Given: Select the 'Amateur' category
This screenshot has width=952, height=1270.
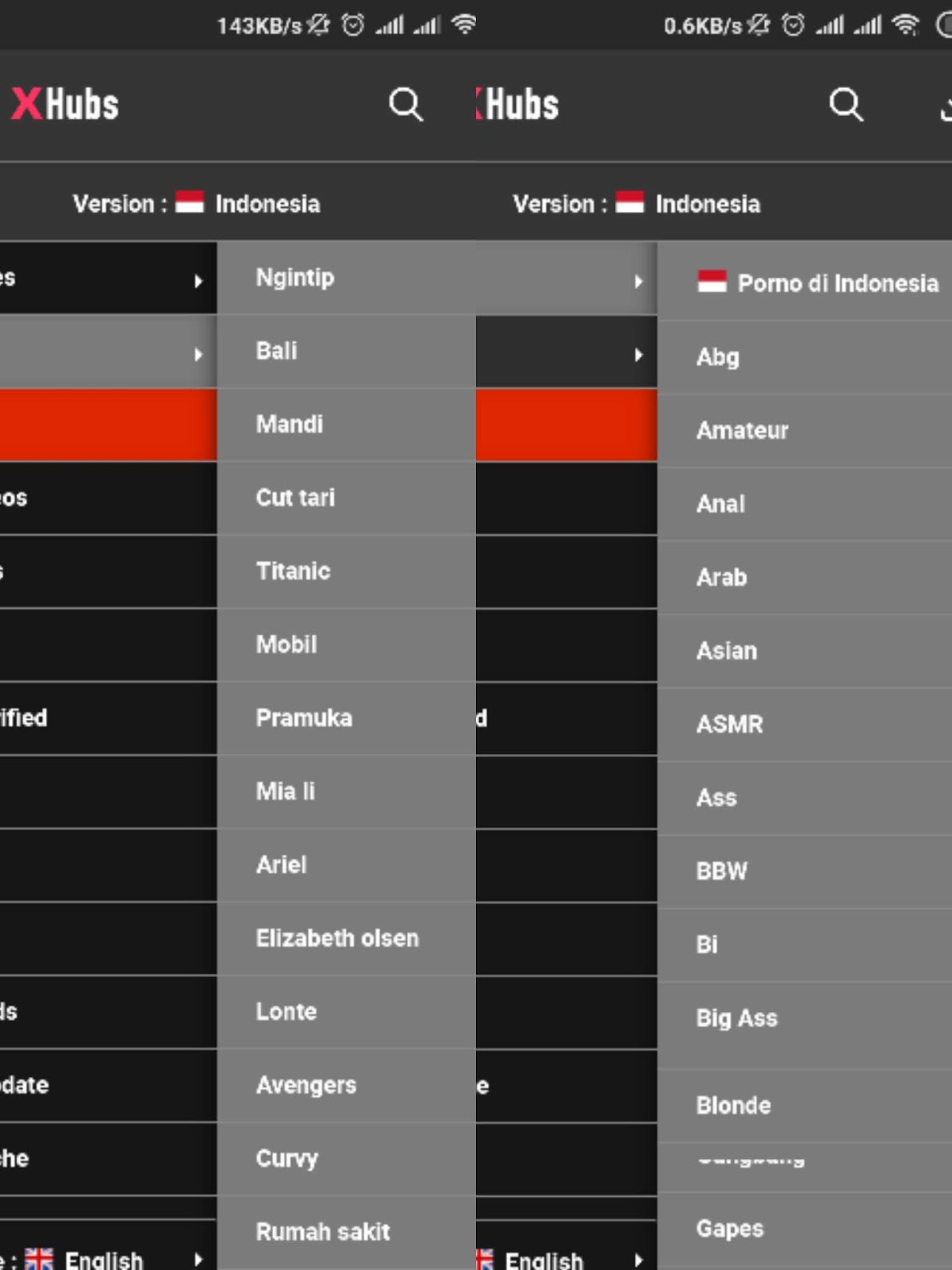Looking at the screenshot, I should coord(804,430).
